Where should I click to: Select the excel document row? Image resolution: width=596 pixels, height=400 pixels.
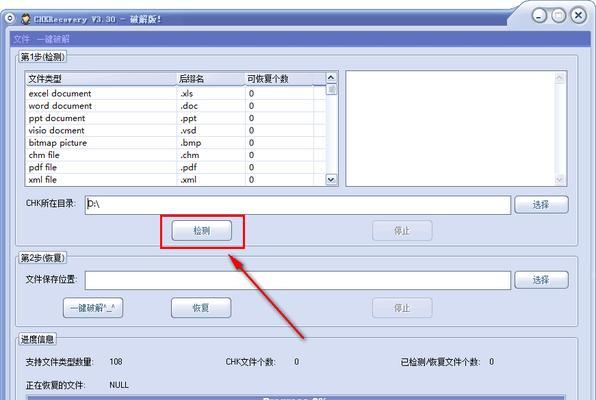click(x=176, y=94)
